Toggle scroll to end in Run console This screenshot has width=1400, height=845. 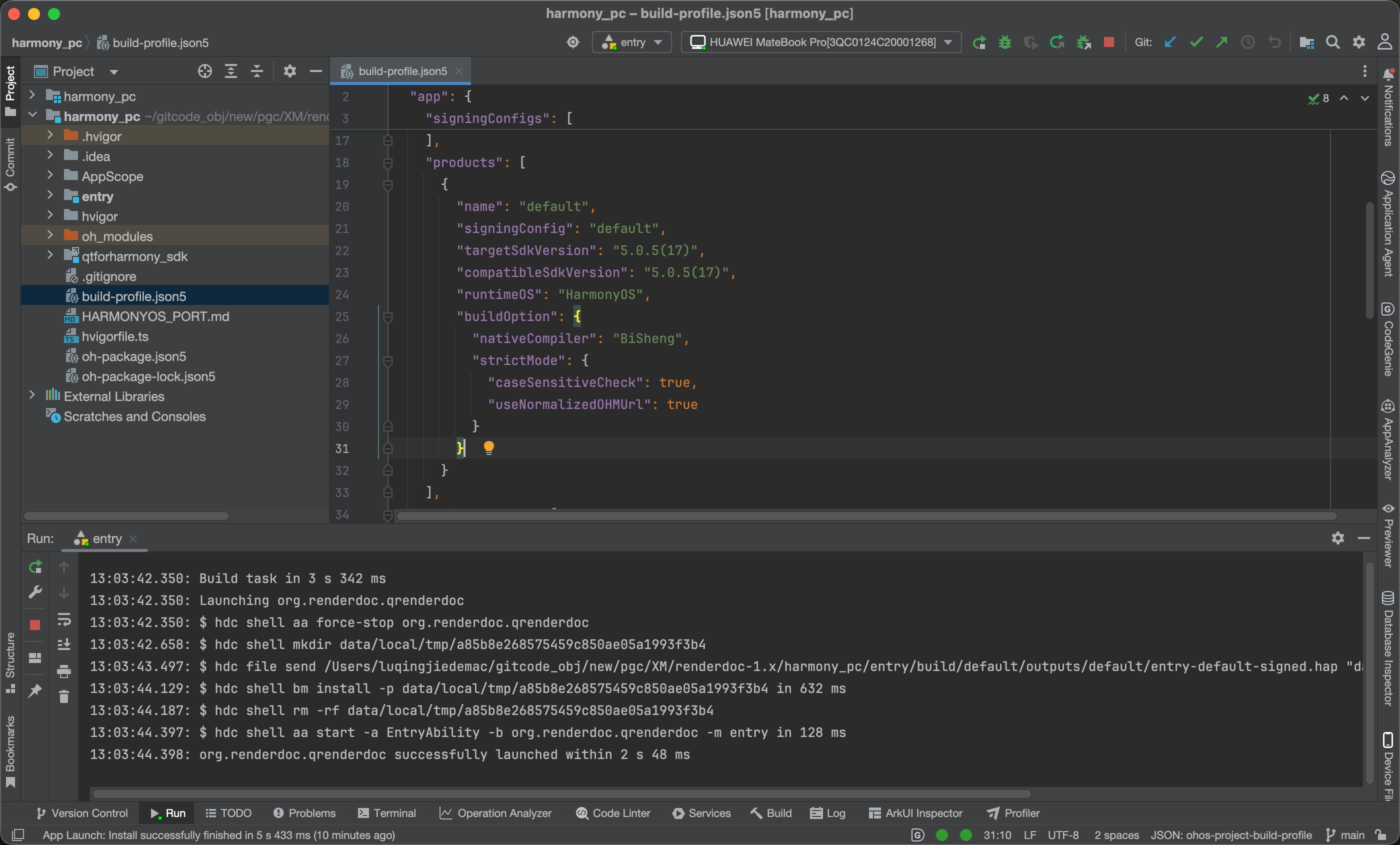(x=64, y=644)
